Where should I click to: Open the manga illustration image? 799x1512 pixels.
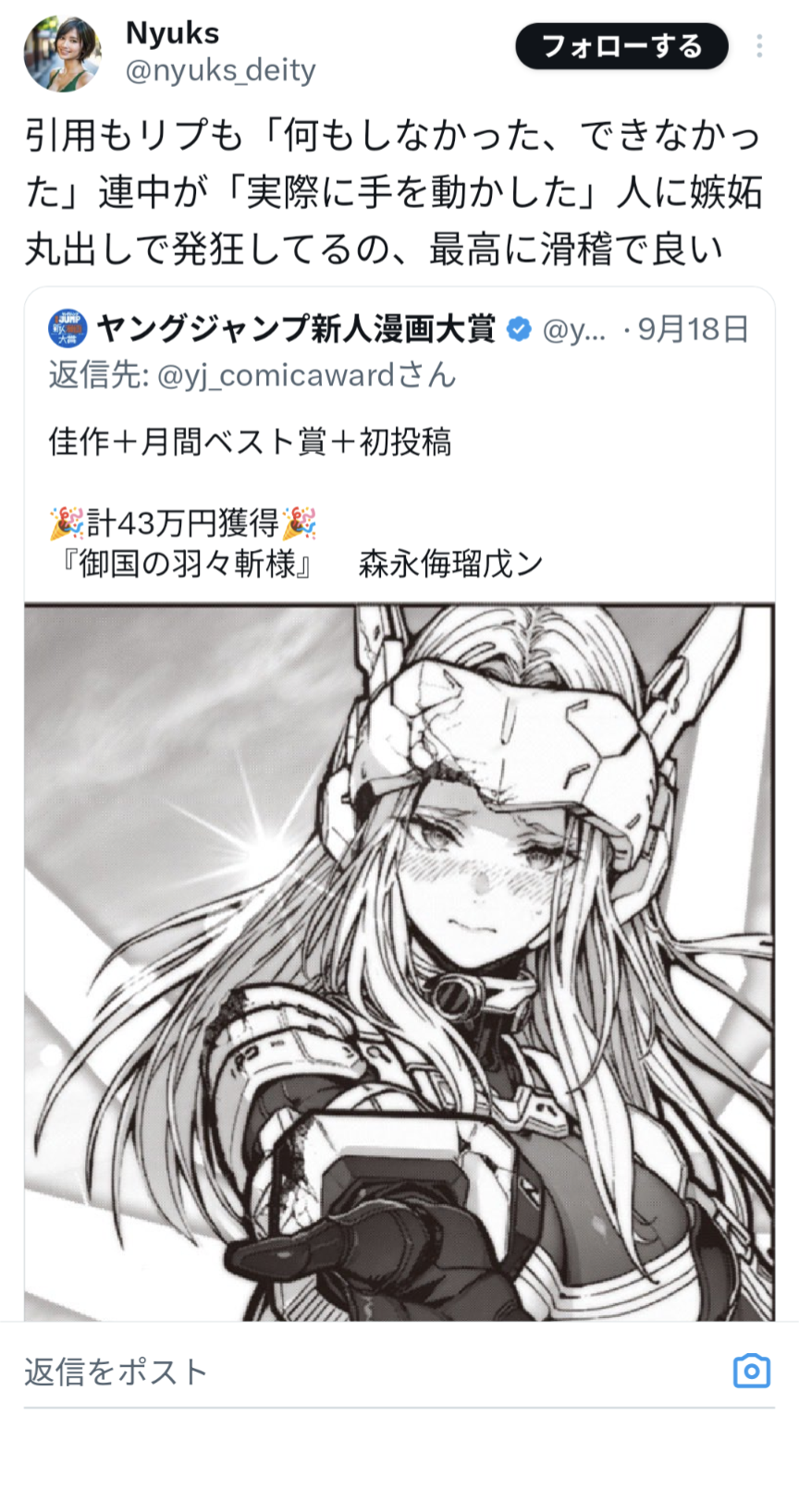tap(399, 961)
